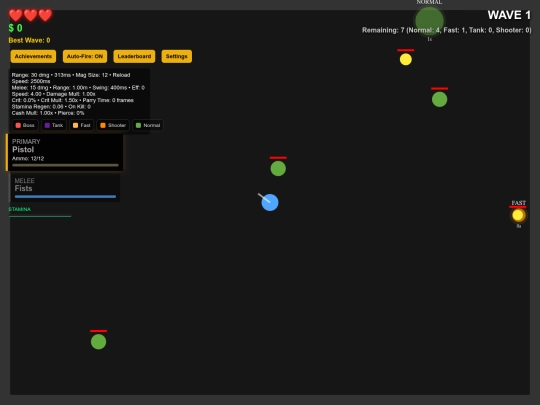Viewport: 540px width, 405px height.
Task: Target the green enemy nearest the player
Action: [278, 169]
